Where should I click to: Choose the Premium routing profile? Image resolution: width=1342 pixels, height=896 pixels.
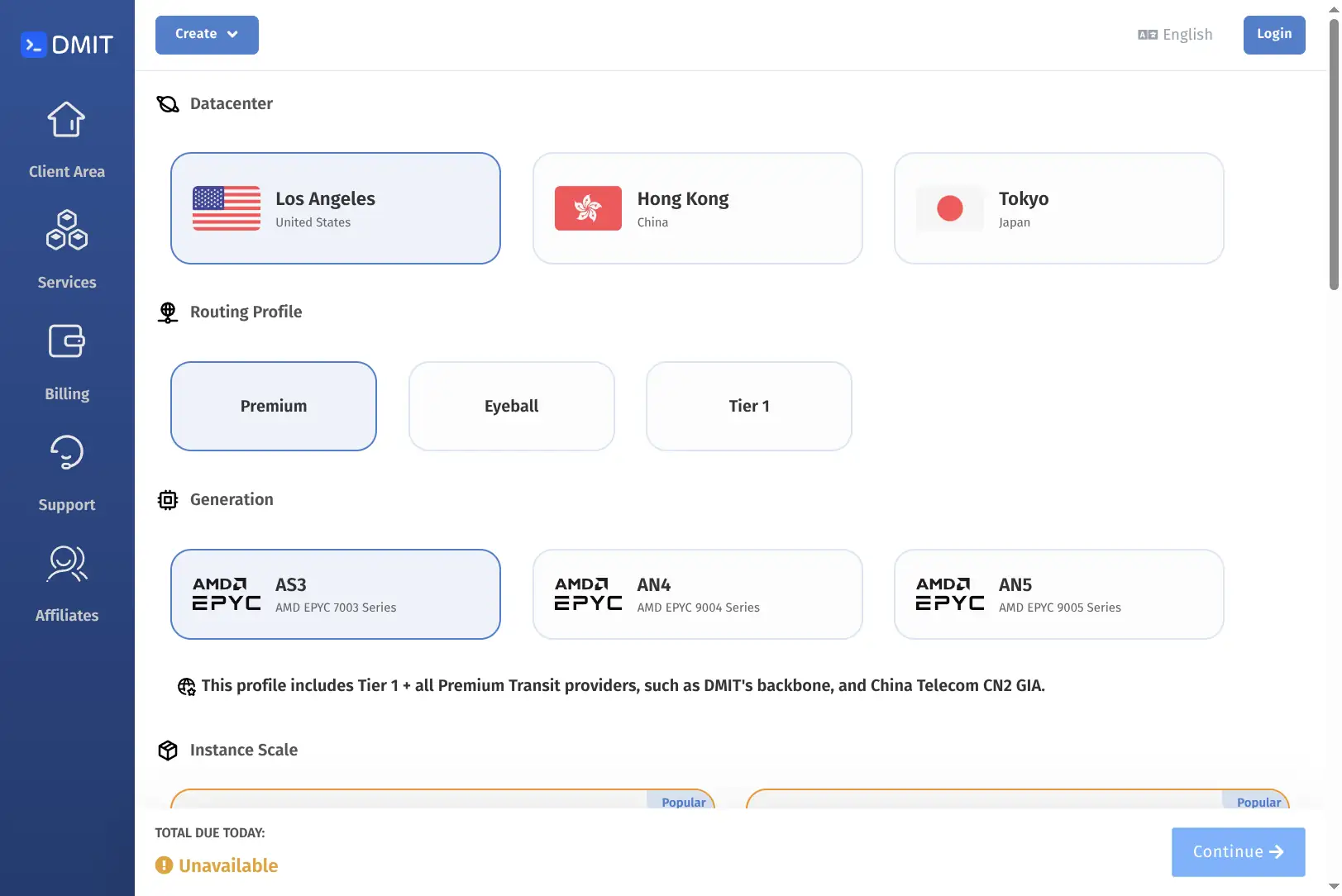point(274,406)
